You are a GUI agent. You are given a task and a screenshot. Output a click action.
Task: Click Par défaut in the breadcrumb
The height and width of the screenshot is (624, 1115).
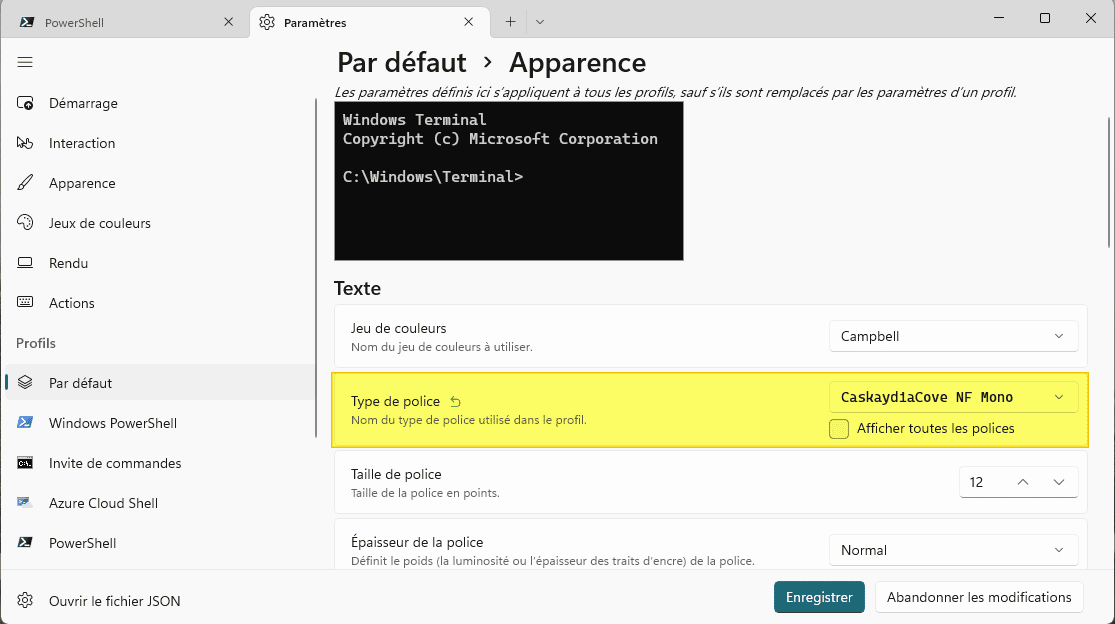coord(402,63)
